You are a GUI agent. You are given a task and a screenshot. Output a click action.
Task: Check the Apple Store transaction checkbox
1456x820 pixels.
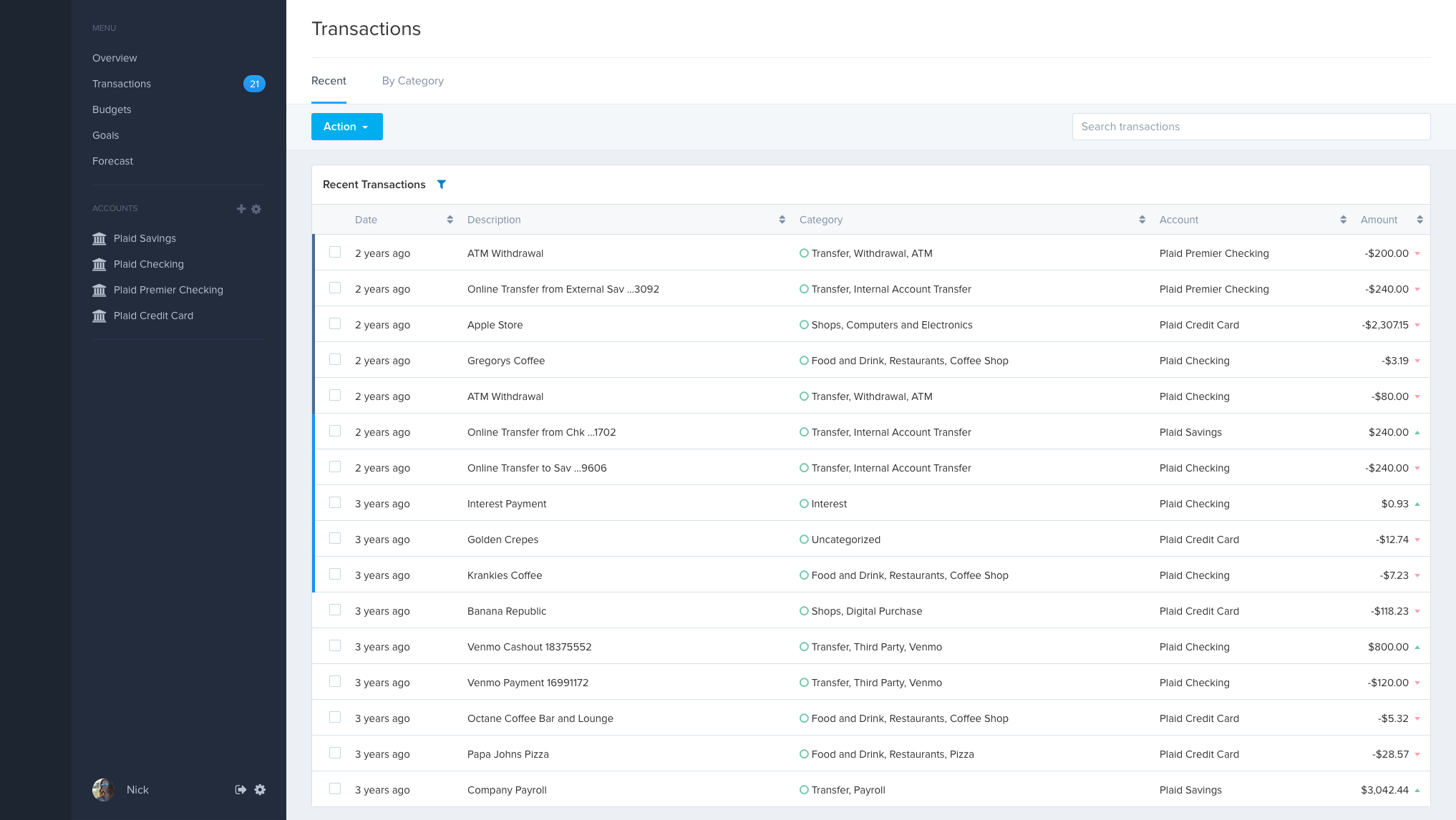tap(335, 323)
